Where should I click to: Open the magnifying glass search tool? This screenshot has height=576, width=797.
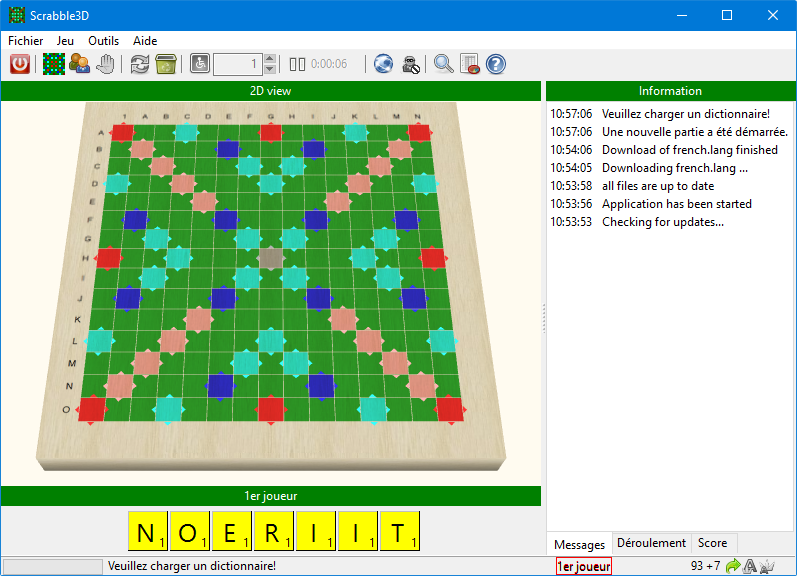point(443,64)
